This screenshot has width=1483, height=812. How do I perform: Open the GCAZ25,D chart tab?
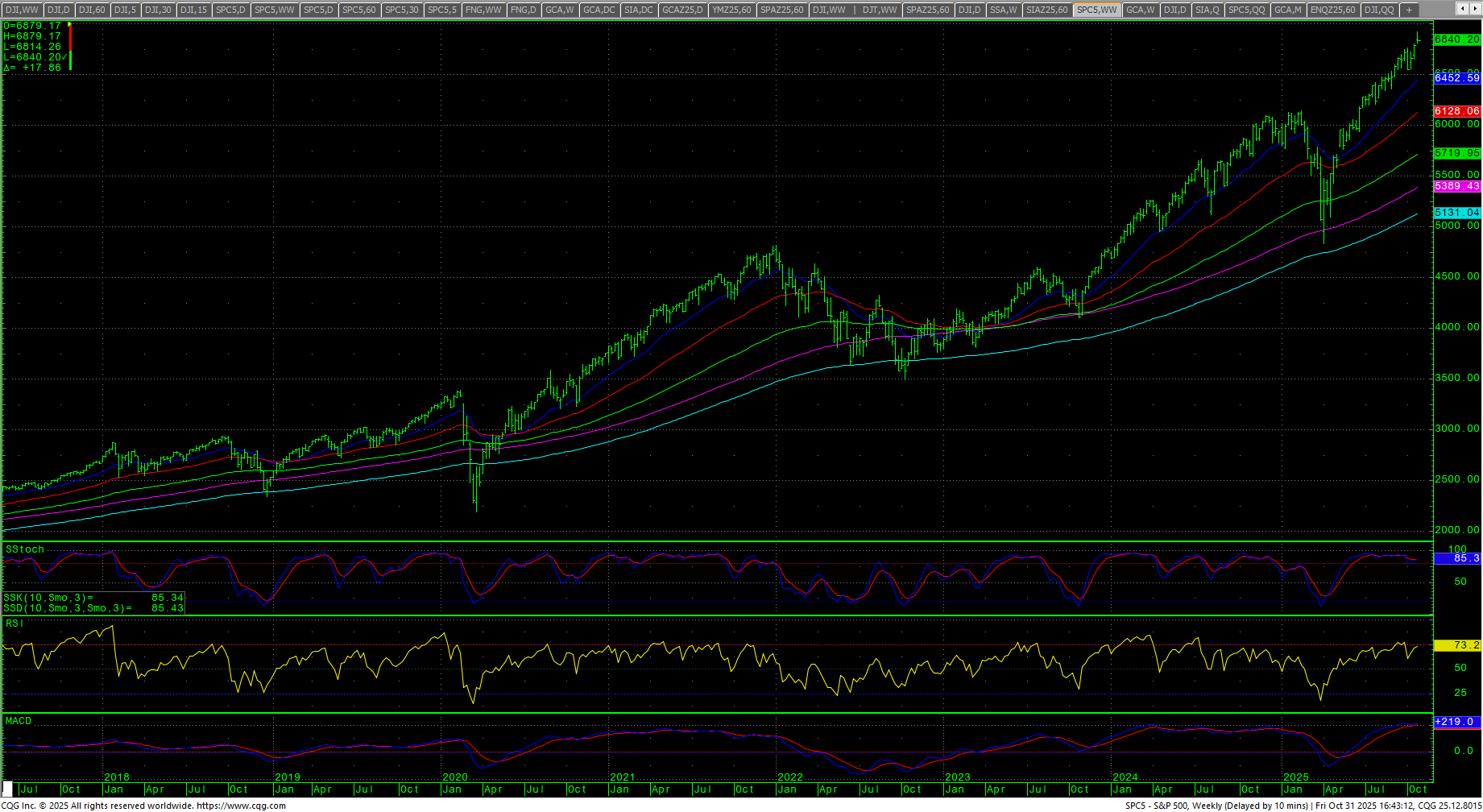682,10
